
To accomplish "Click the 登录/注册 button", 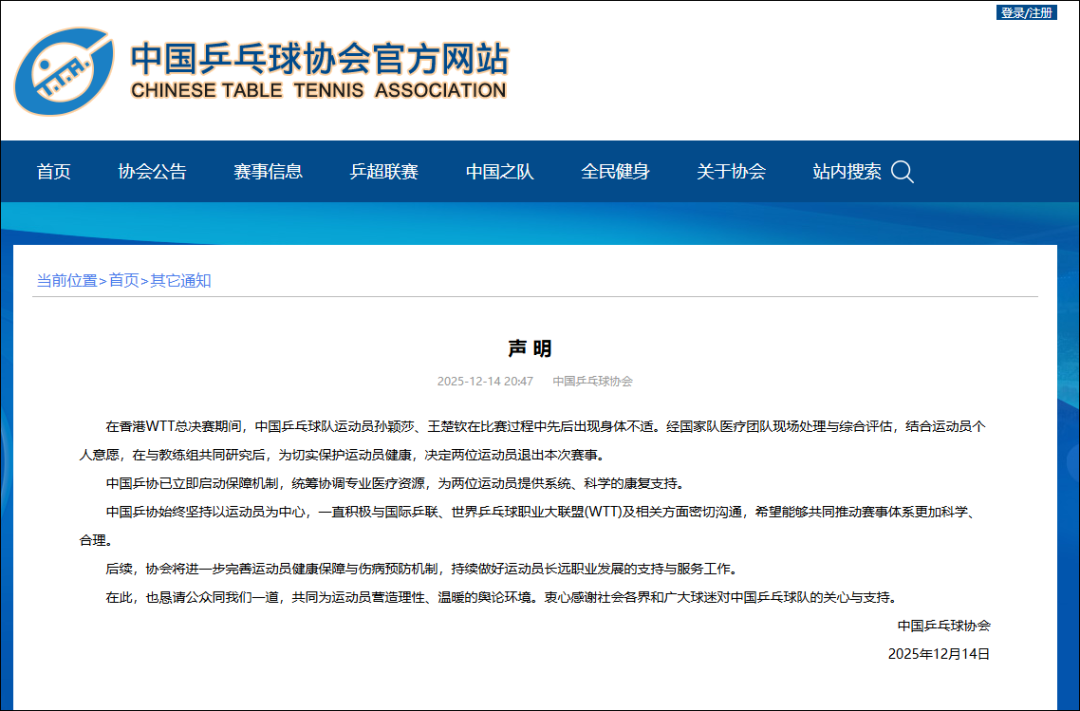I will click(x=1026, y=12).
